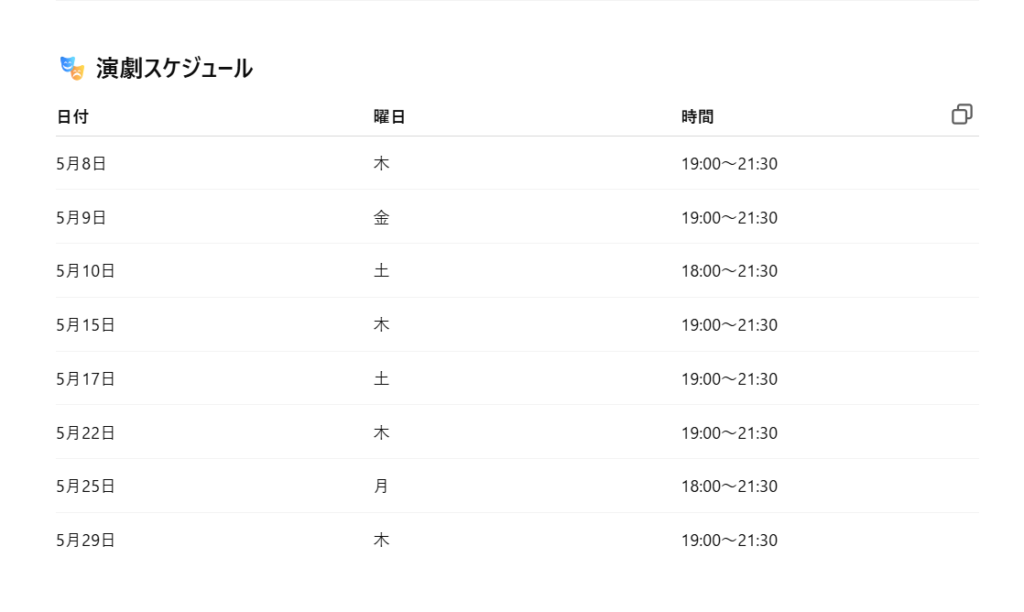Click the 5月8日 date cell
The height and width of the screenshot is (612, 1024).
[x=81, y=164]
